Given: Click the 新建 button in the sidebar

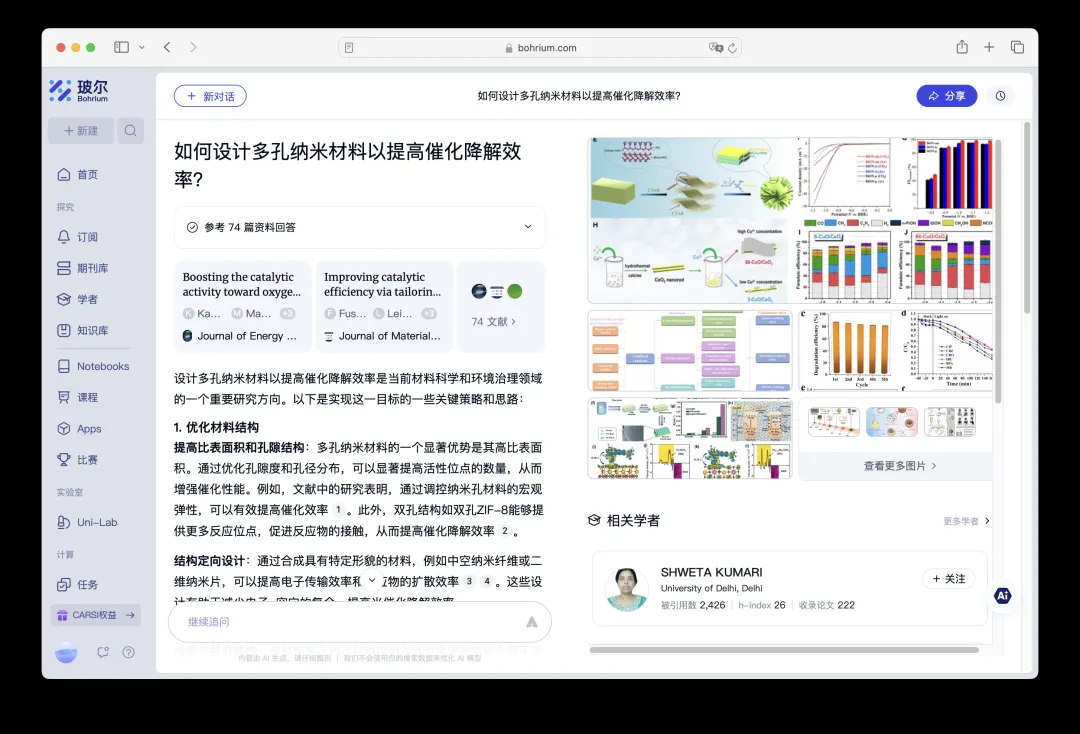Looking at the screenshot, I should click(x=81, y=130).
